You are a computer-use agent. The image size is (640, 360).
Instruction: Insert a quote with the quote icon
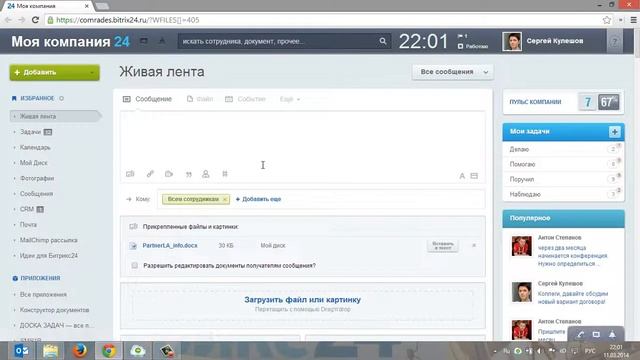pyautogui.click(x=189, y=174)
